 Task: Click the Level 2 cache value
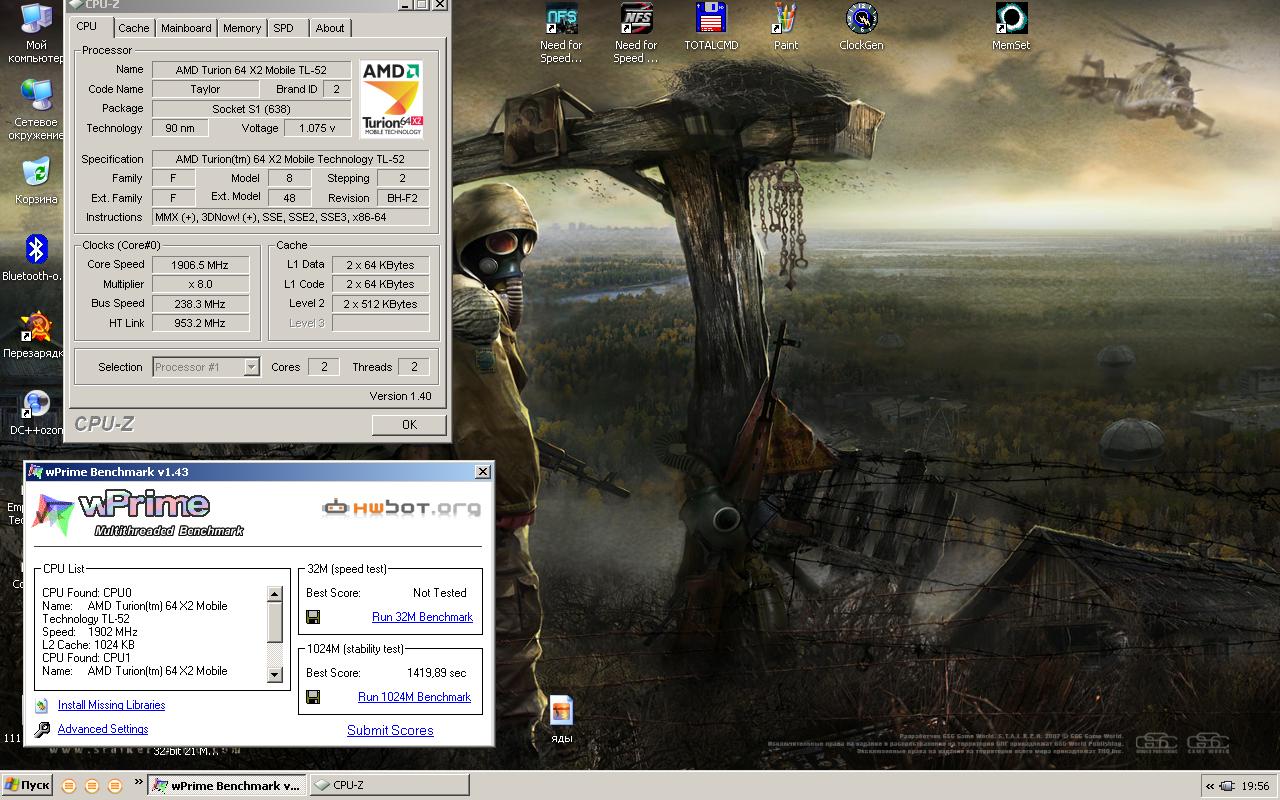point(380,304)
